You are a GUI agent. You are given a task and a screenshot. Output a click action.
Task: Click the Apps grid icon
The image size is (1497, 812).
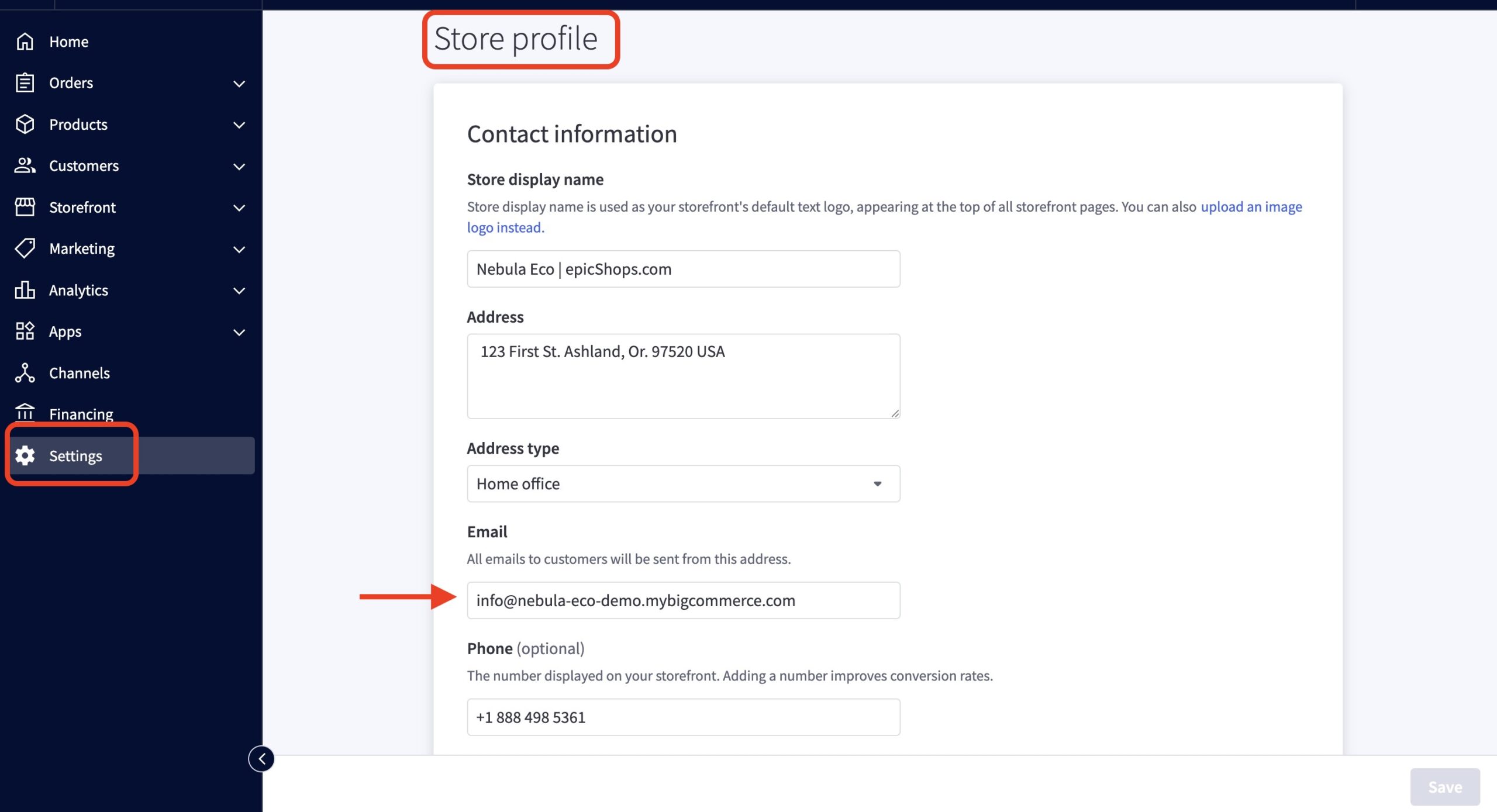(x=25, y=331)
